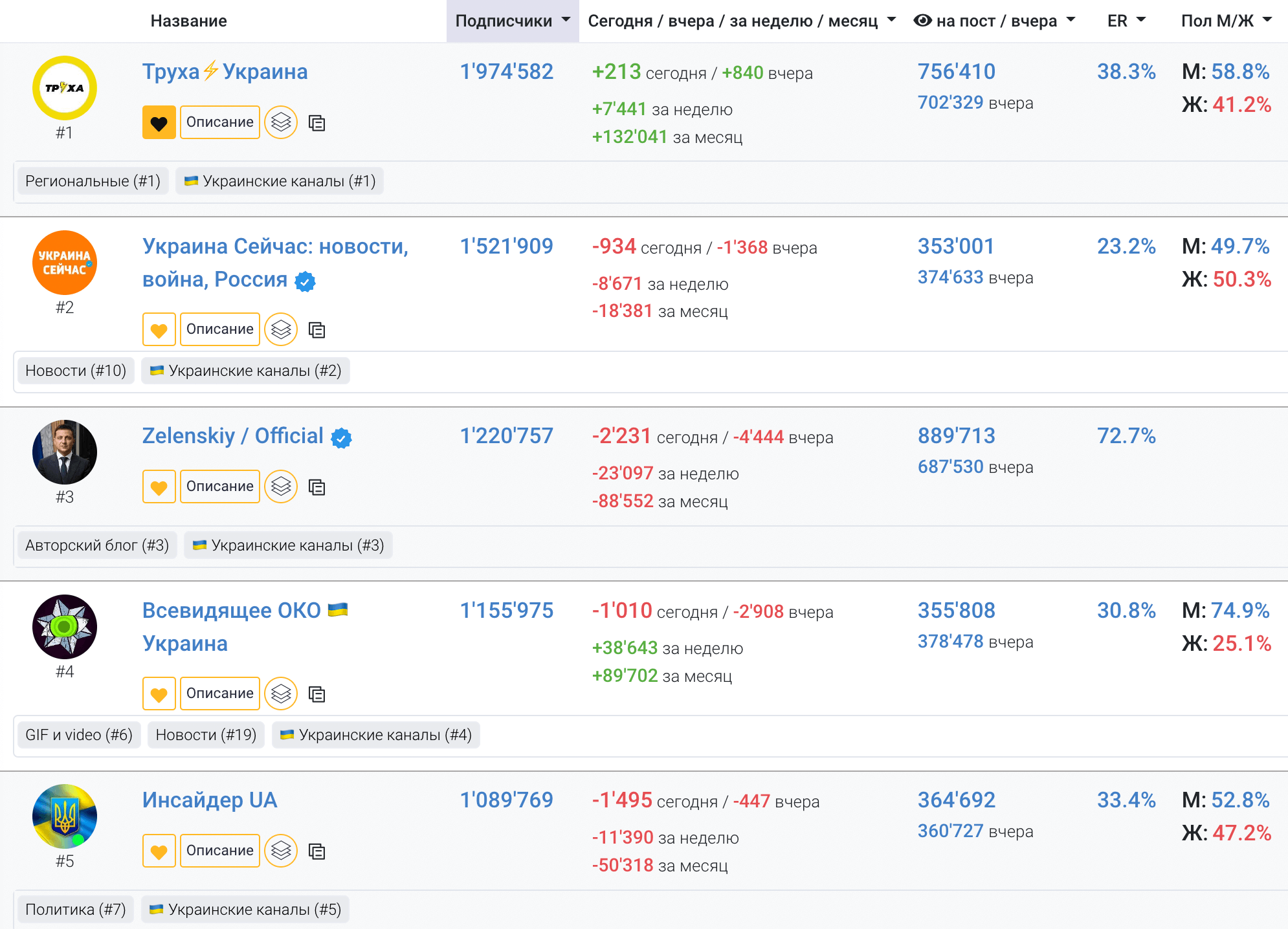This screenshot has width=1288, height=929.
Task: Open Украина Сейчас orange avatar
Action: pyautogui.click(x=65, y=263)
